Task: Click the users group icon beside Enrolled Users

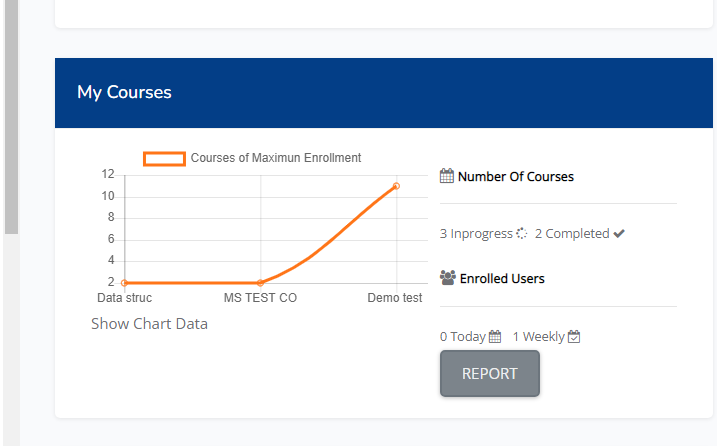Action: pyautogui.click(x=448, y=278)
